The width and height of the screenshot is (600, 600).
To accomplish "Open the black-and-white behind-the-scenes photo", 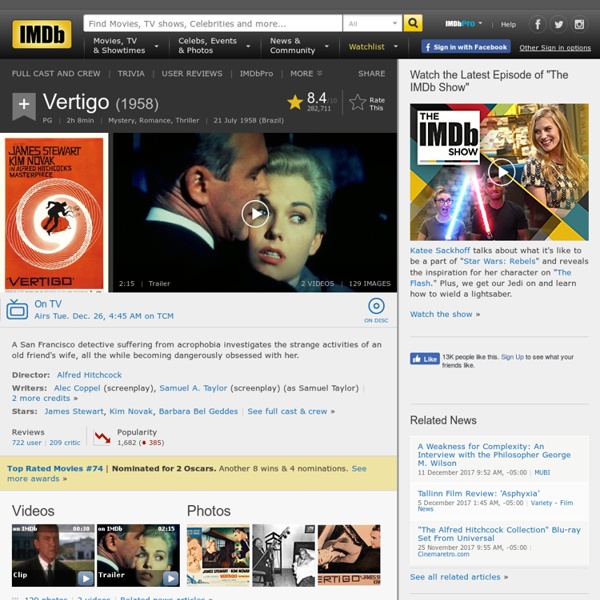I will click(x=284, y=556).
